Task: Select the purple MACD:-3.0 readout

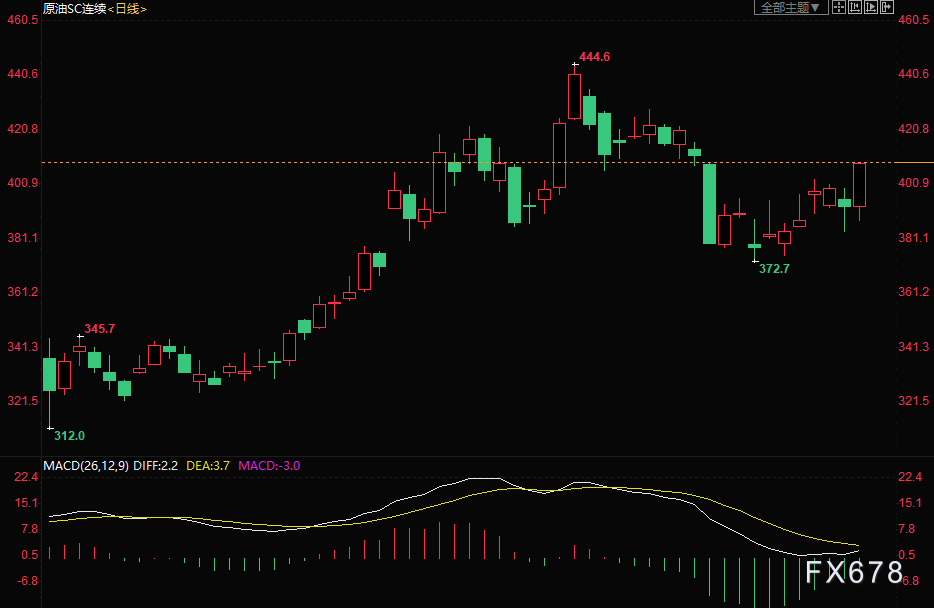Action: [269, 466]
